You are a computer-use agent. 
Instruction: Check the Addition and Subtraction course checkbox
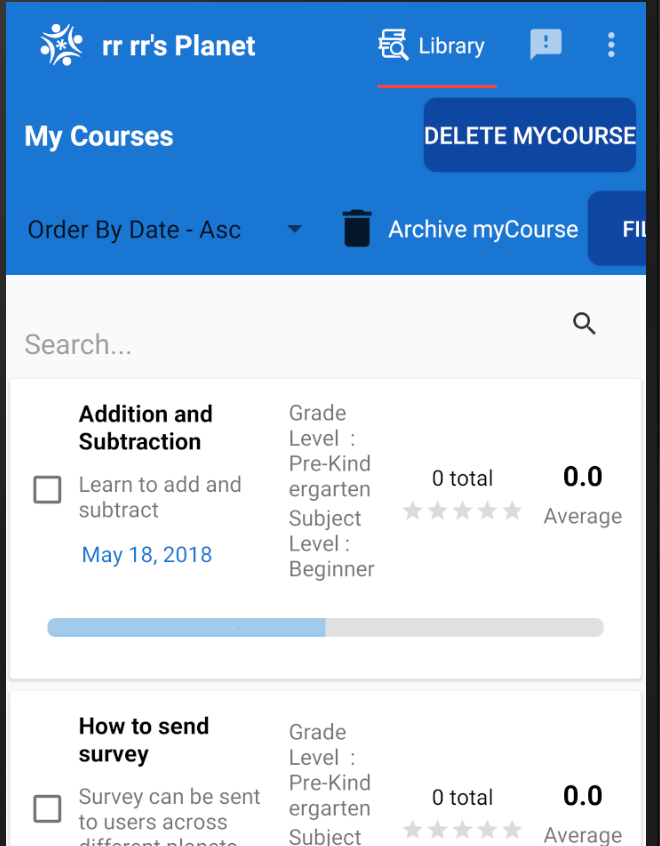tap(47, 489)
